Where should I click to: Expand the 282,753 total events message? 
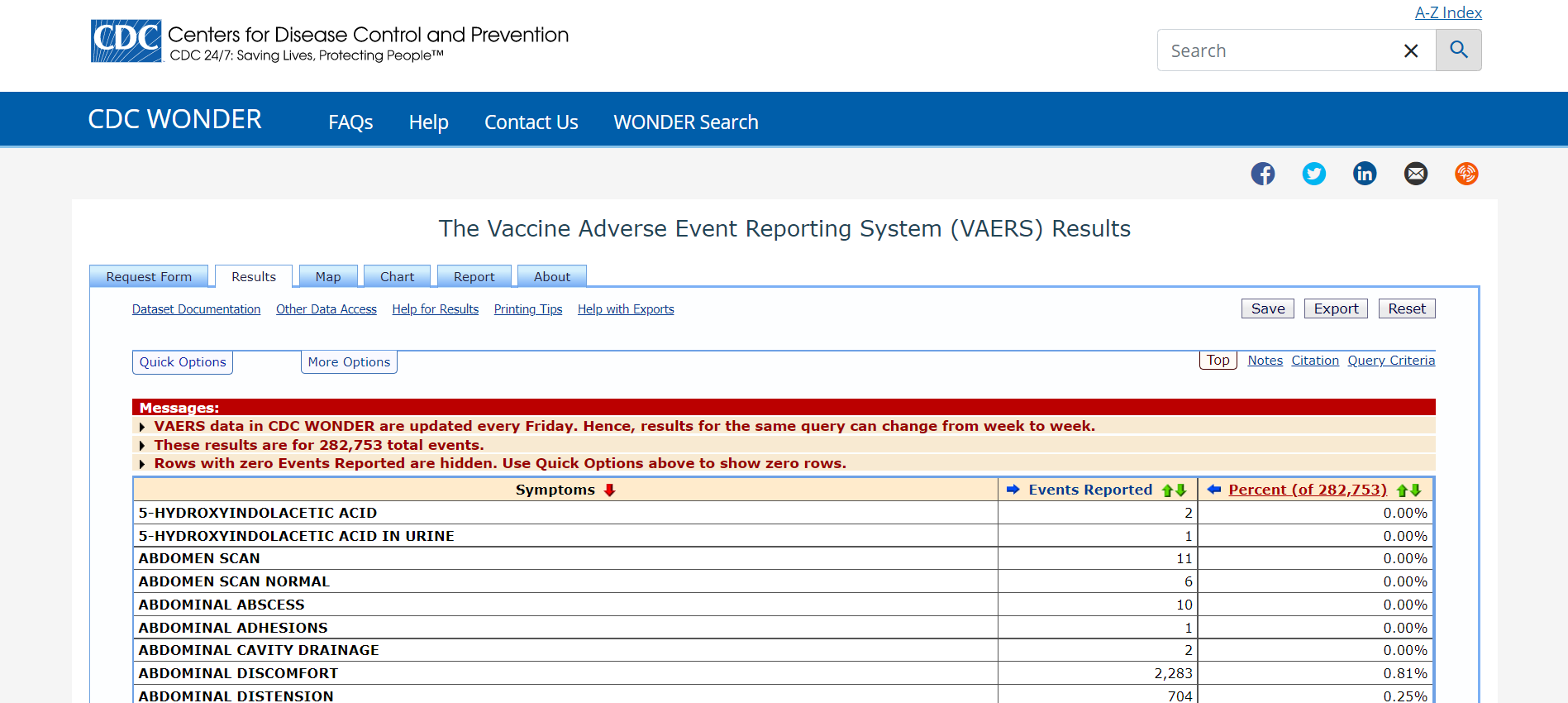pos(142,446)
